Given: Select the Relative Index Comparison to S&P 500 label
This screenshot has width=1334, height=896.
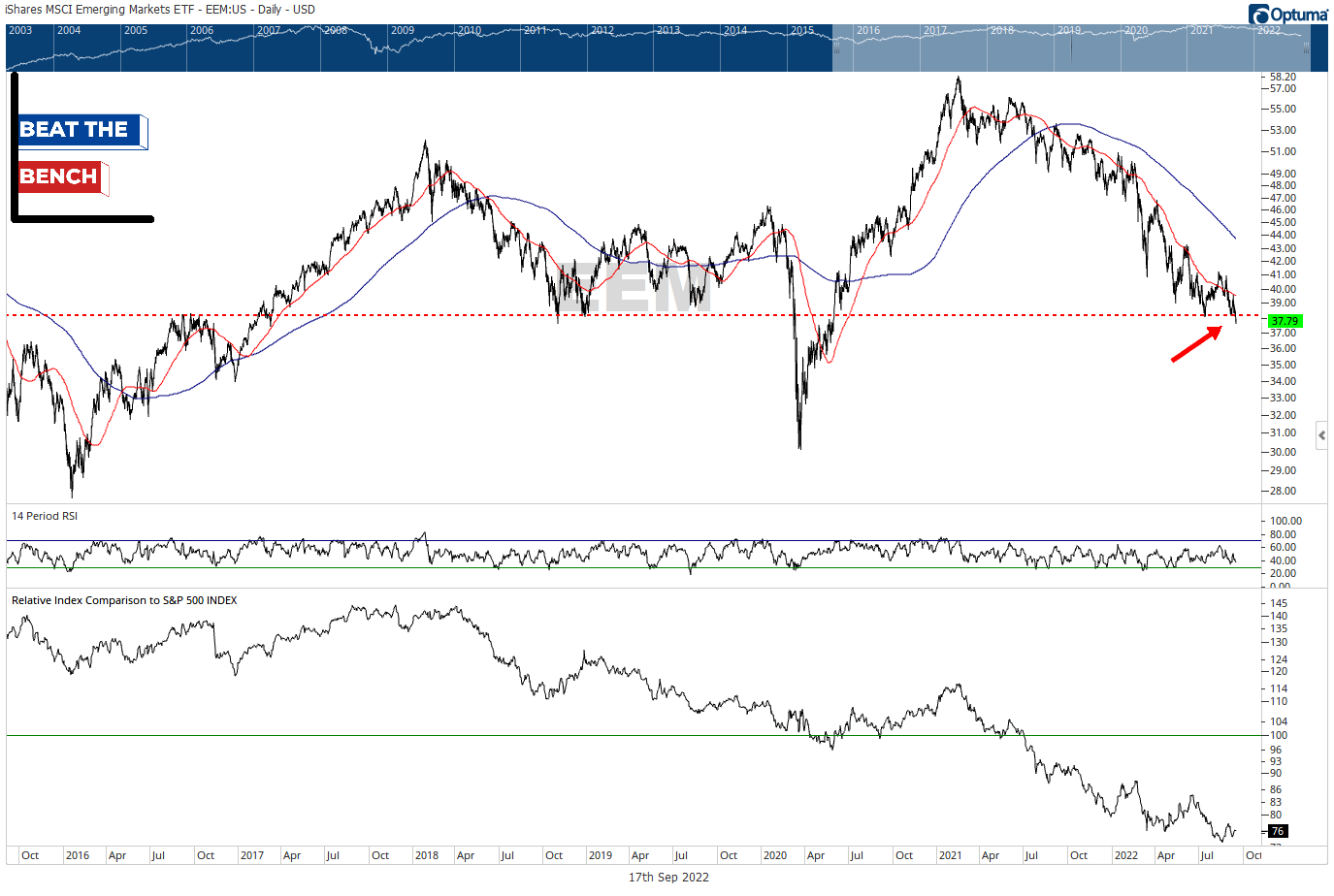Looking at the screenshot, I should [124, 600].
